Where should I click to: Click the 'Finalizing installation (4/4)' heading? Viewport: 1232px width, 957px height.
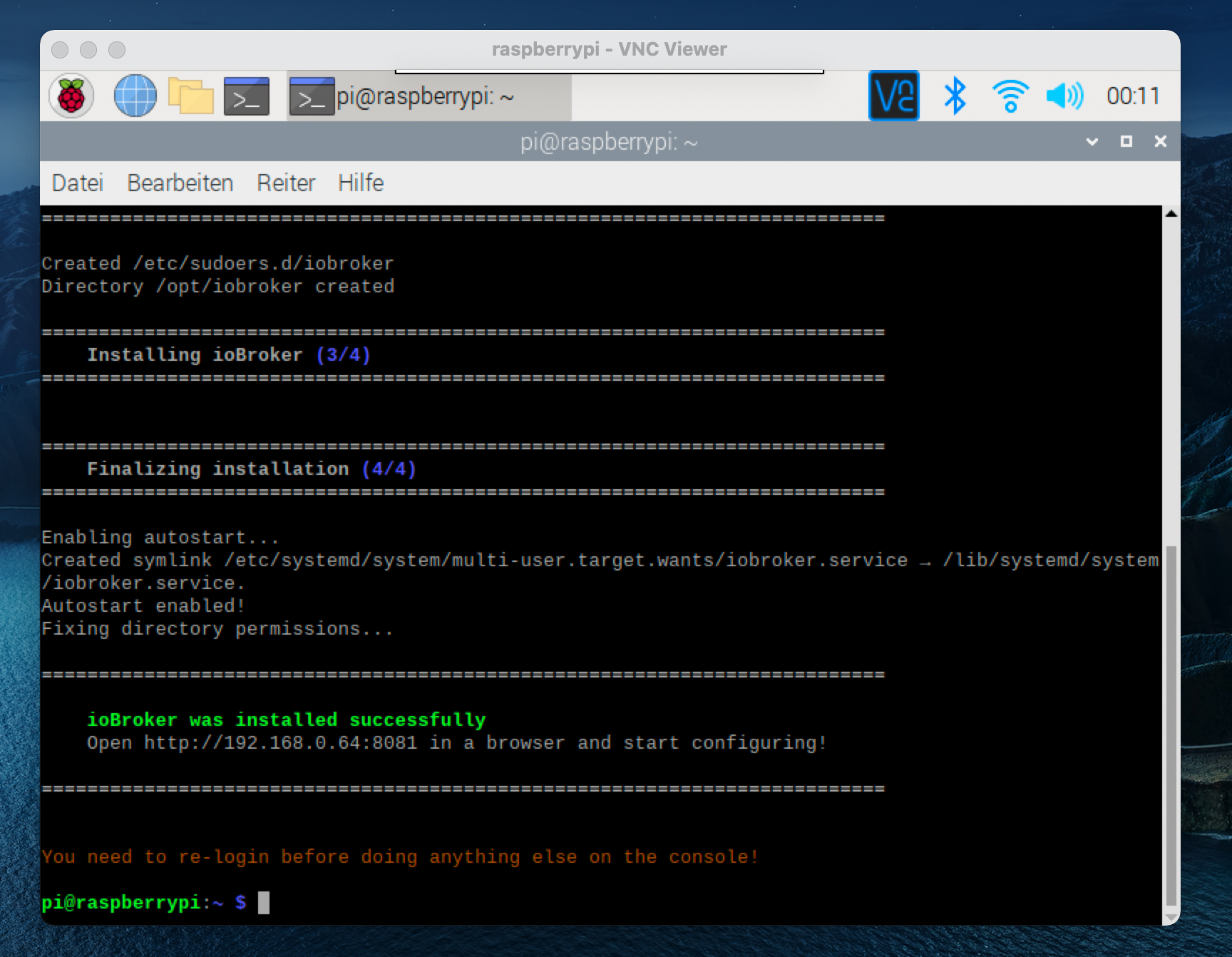click(x=252, y=469)
